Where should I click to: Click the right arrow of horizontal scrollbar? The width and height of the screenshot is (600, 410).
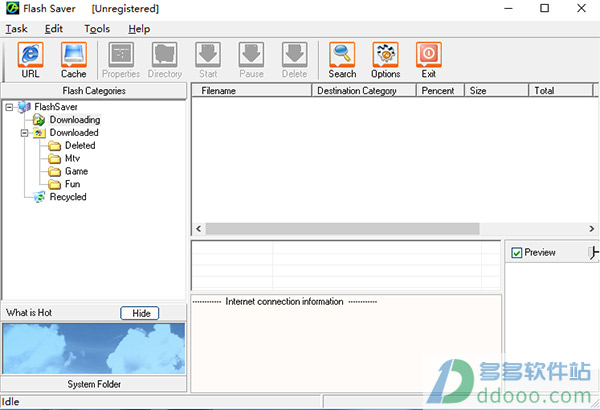(x=592, y=229)
